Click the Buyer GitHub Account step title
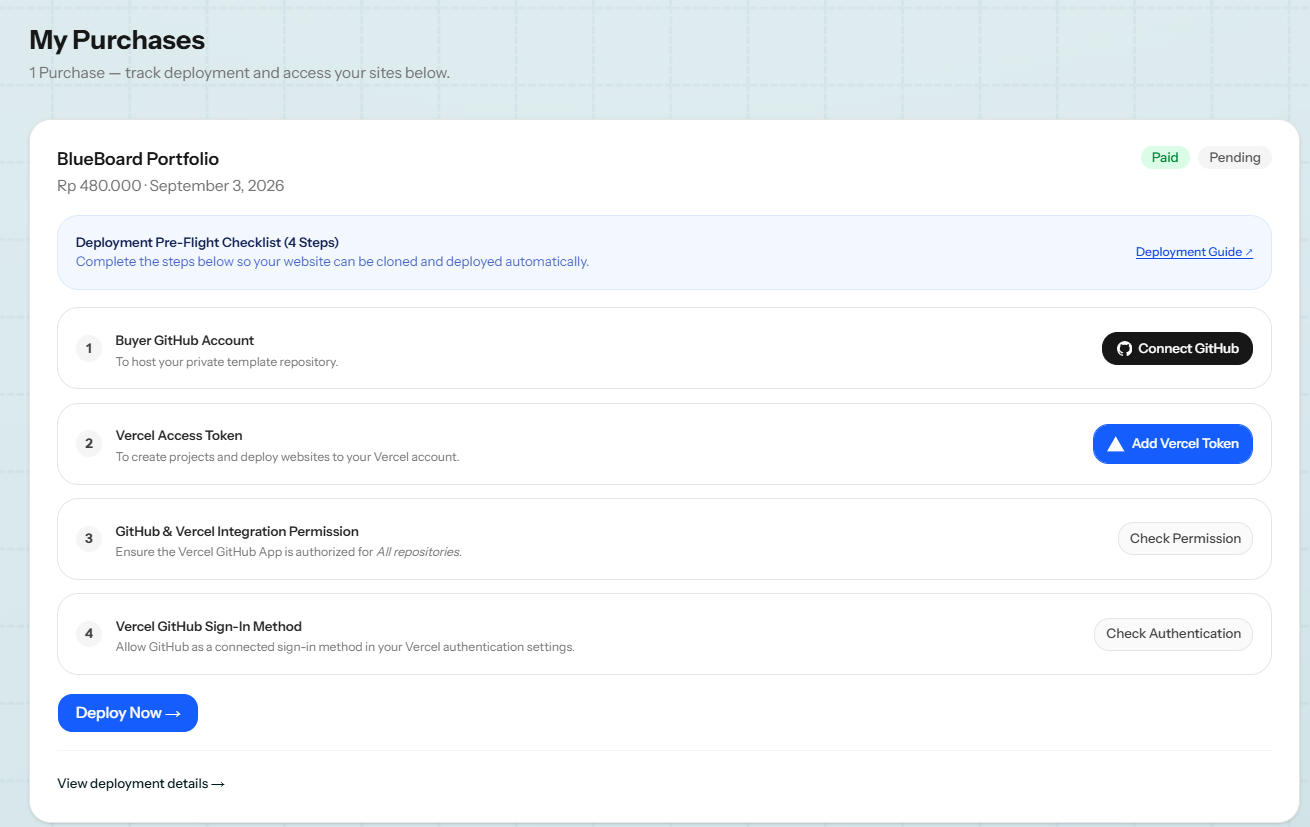Screen dimensions: 1310x827 click(x=185, y=341)
